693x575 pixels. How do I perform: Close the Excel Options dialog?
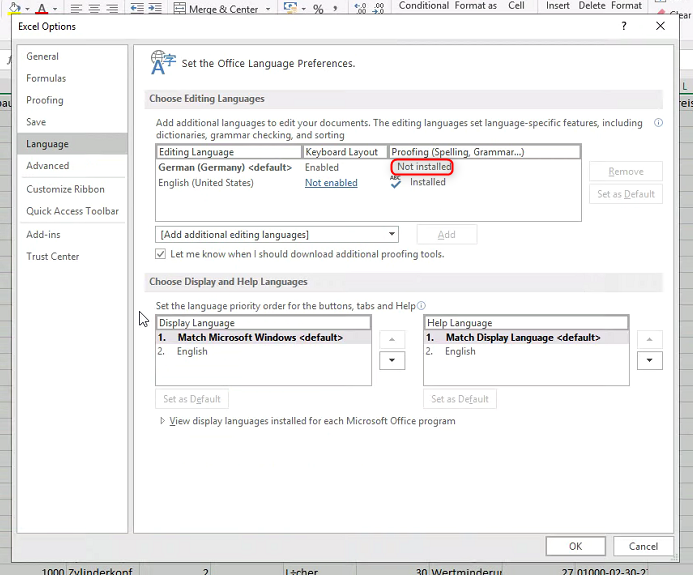(x=660, y=26)
